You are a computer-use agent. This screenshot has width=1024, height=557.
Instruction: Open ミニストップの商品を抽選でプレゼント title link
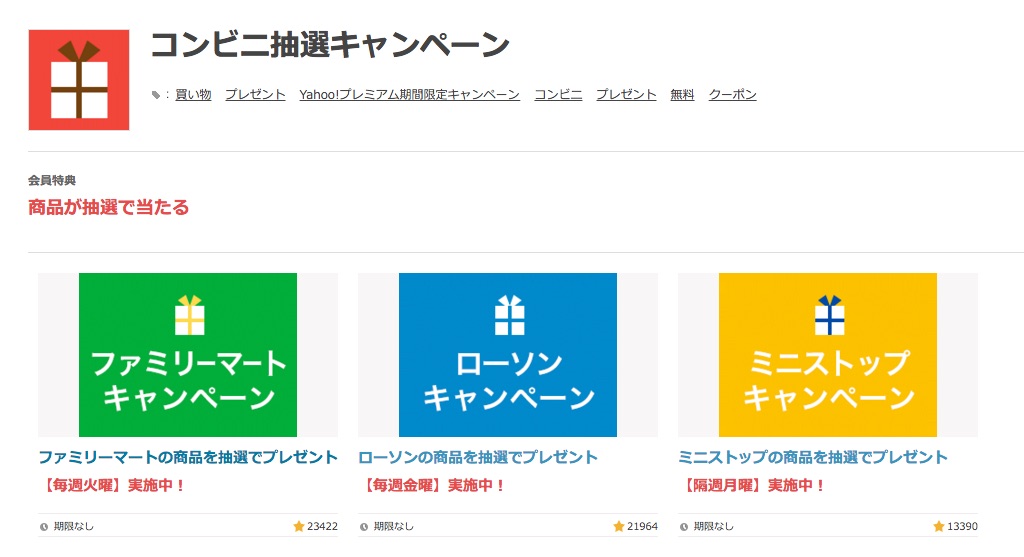[x=813, y=457]
